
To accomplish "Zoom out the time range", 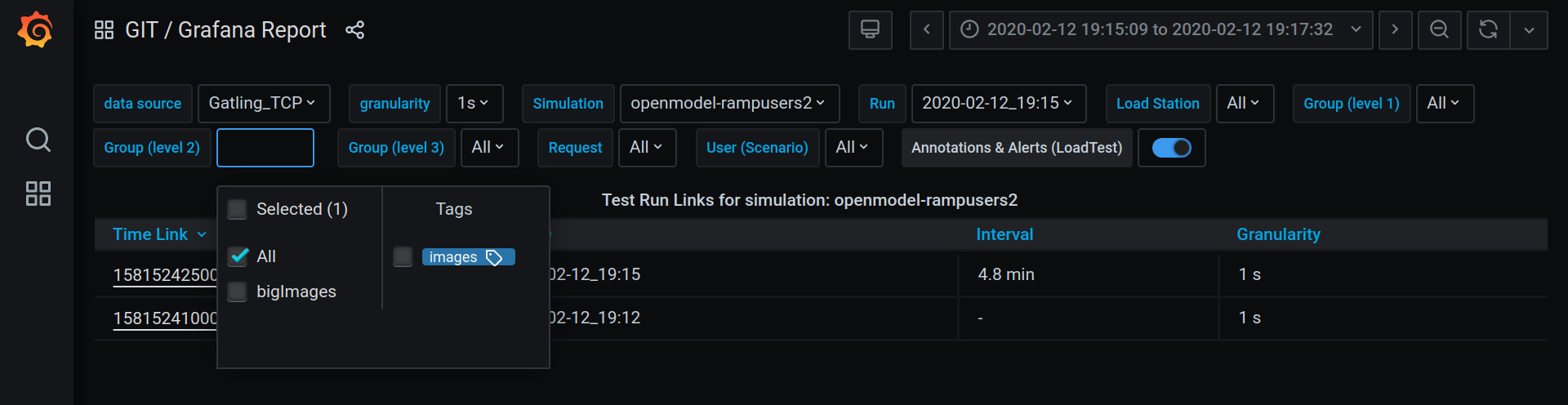I will [x=1439, y=30].
